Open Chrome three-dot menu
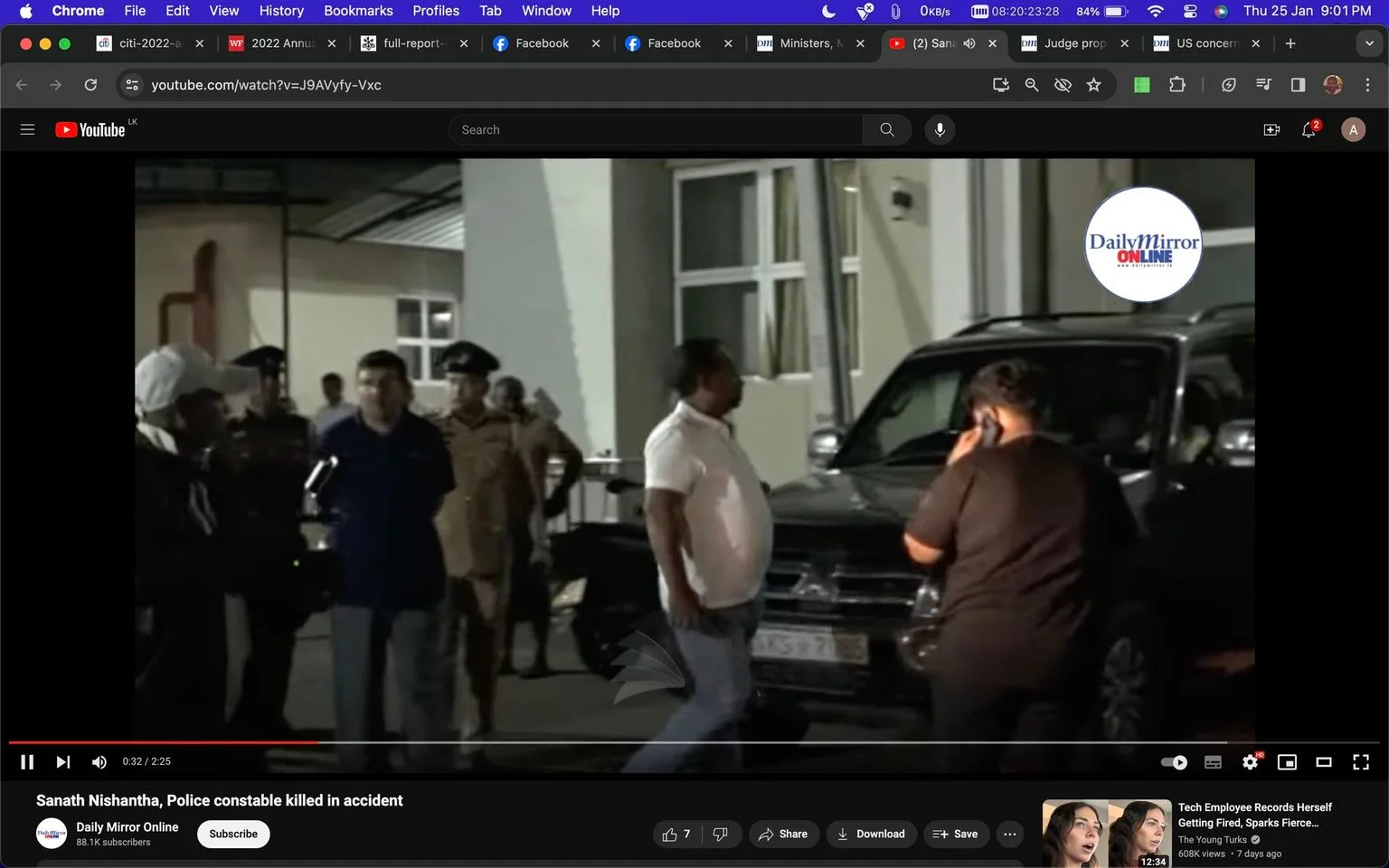The image size is (1389, 868). tap(1367, 84)
